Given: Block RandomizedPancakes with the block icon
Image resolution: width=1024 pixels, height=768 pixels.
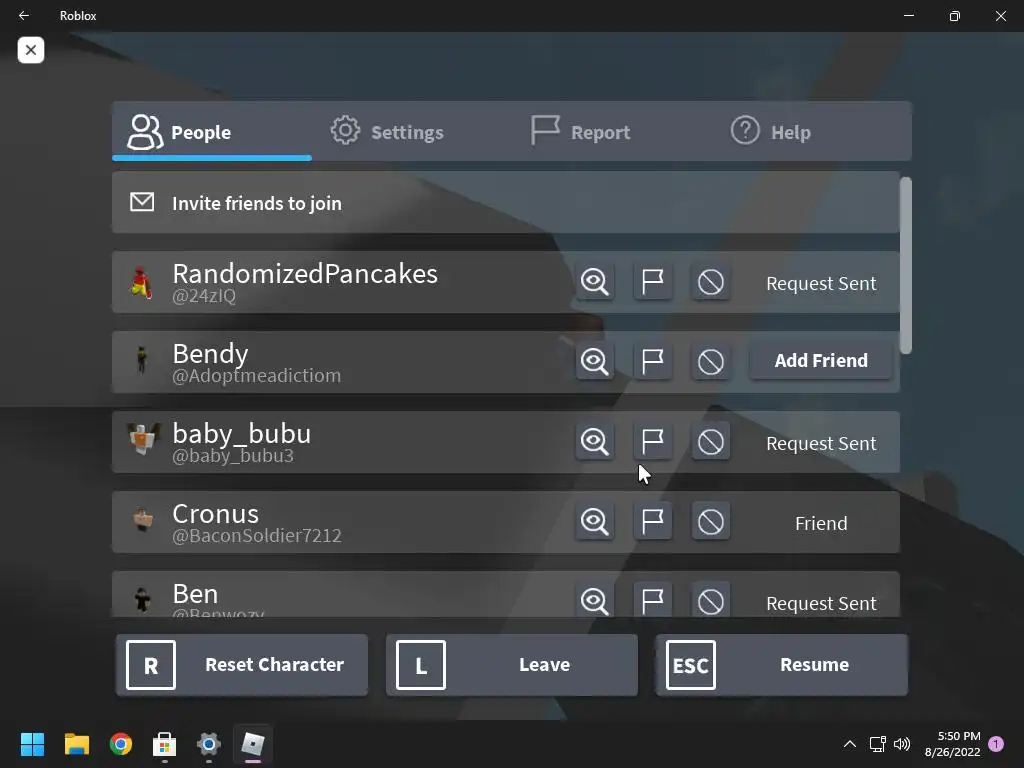Looking at the screenshot, I should coord(711,282).
